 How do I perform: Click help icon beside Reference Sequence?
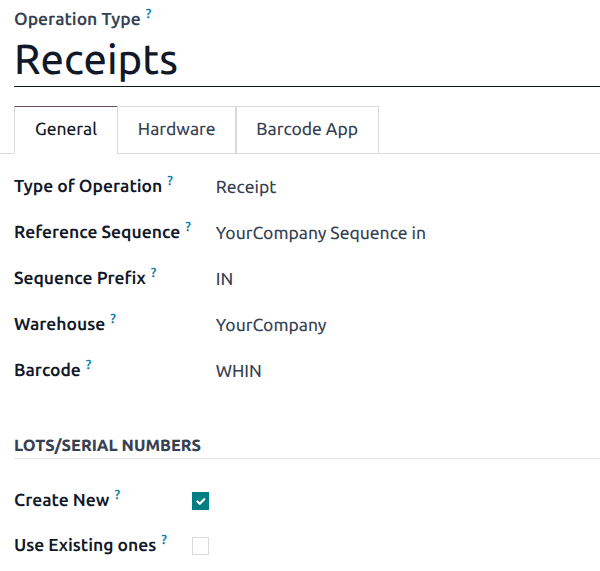(x=188, y=227)
